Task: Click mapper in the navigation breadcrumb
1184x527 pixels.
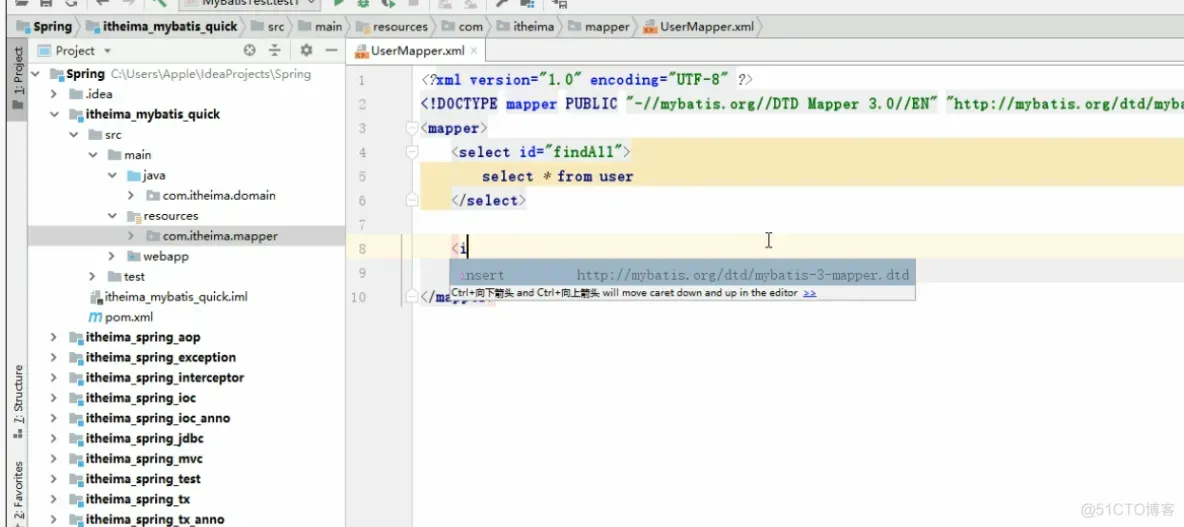Action: pyautogui.click(x=598, y=26)
